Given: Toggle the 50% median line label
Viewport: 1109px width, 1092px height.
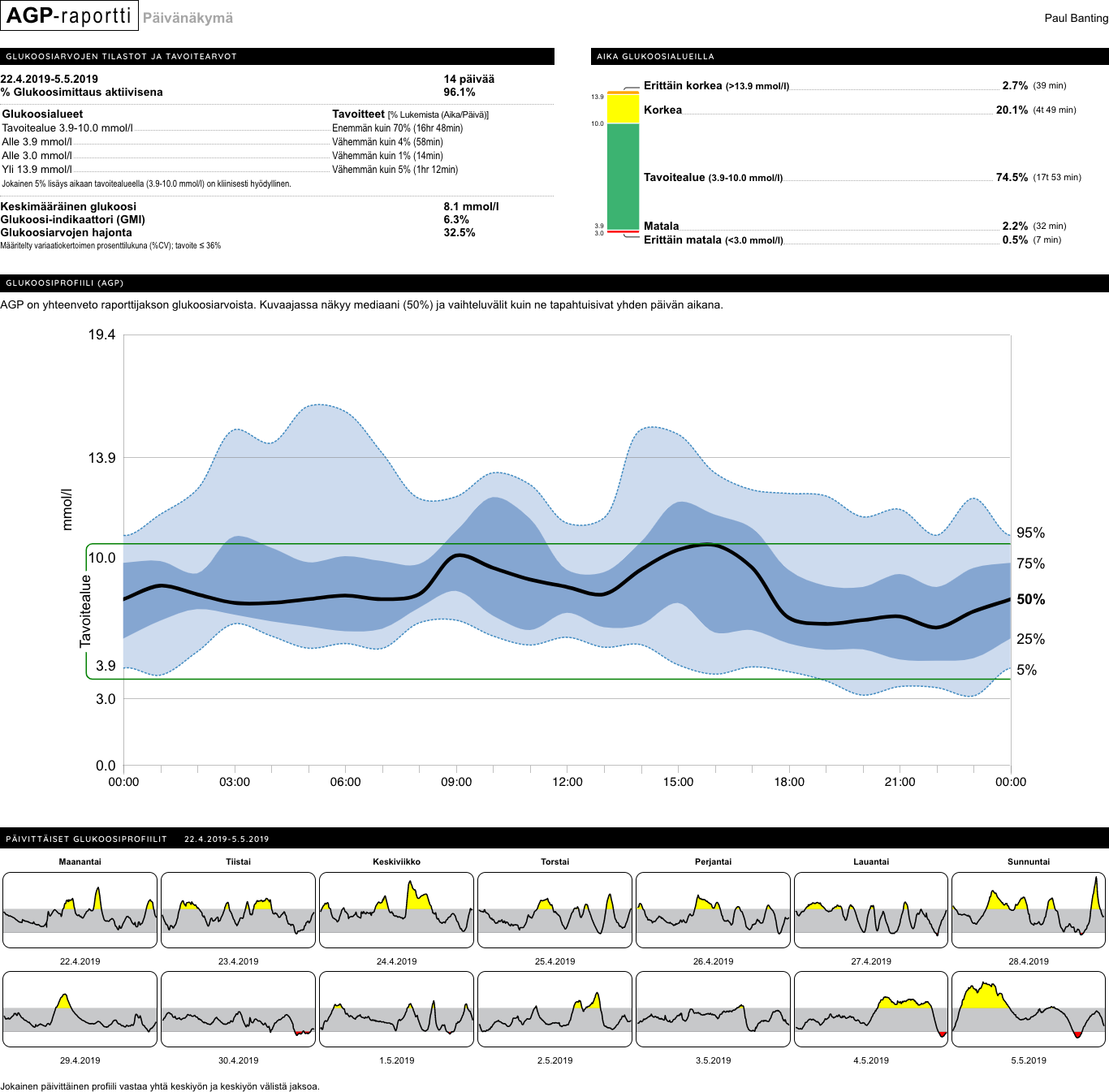Looking at the screenshot, I should point(1030,600).
